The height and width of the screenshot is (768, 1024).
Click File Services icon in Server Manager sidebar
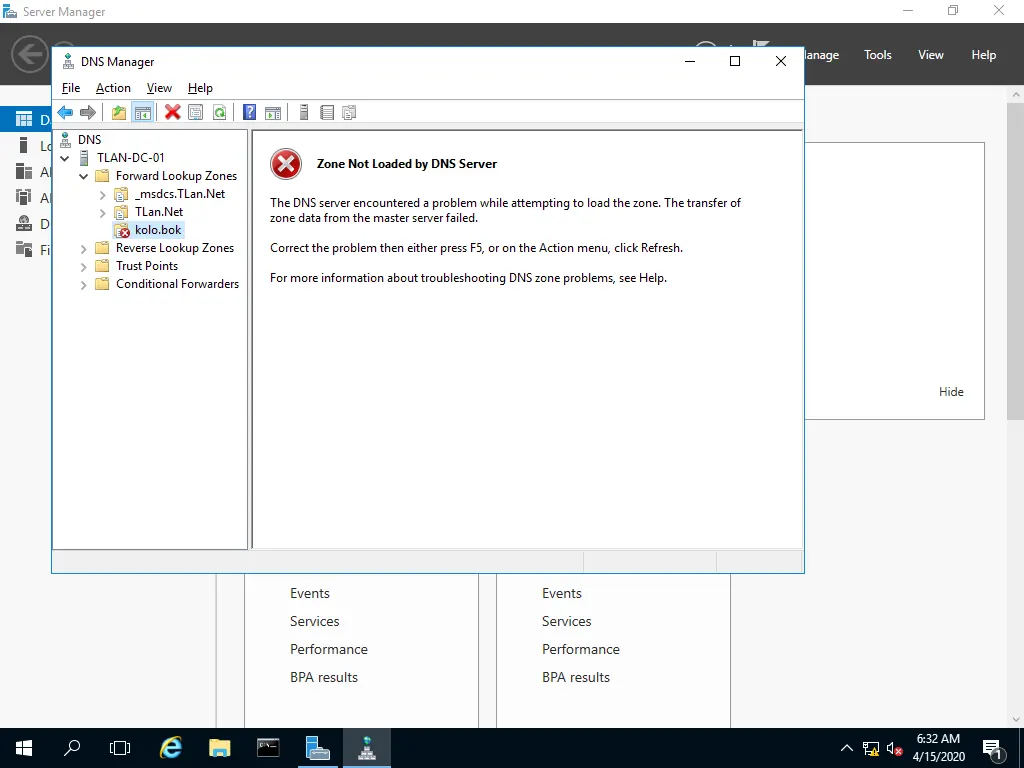(x=24, y=249)
